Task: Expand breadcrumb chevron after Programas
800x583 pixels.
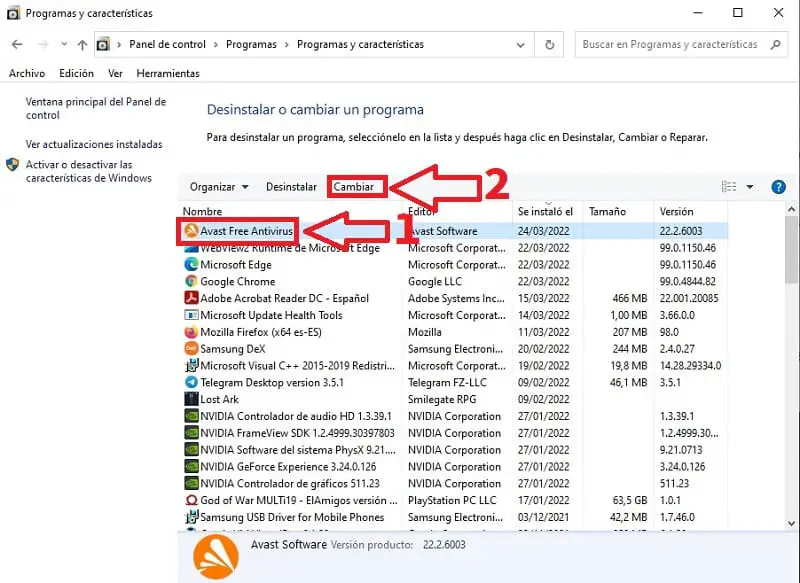Action: (286, 45)
